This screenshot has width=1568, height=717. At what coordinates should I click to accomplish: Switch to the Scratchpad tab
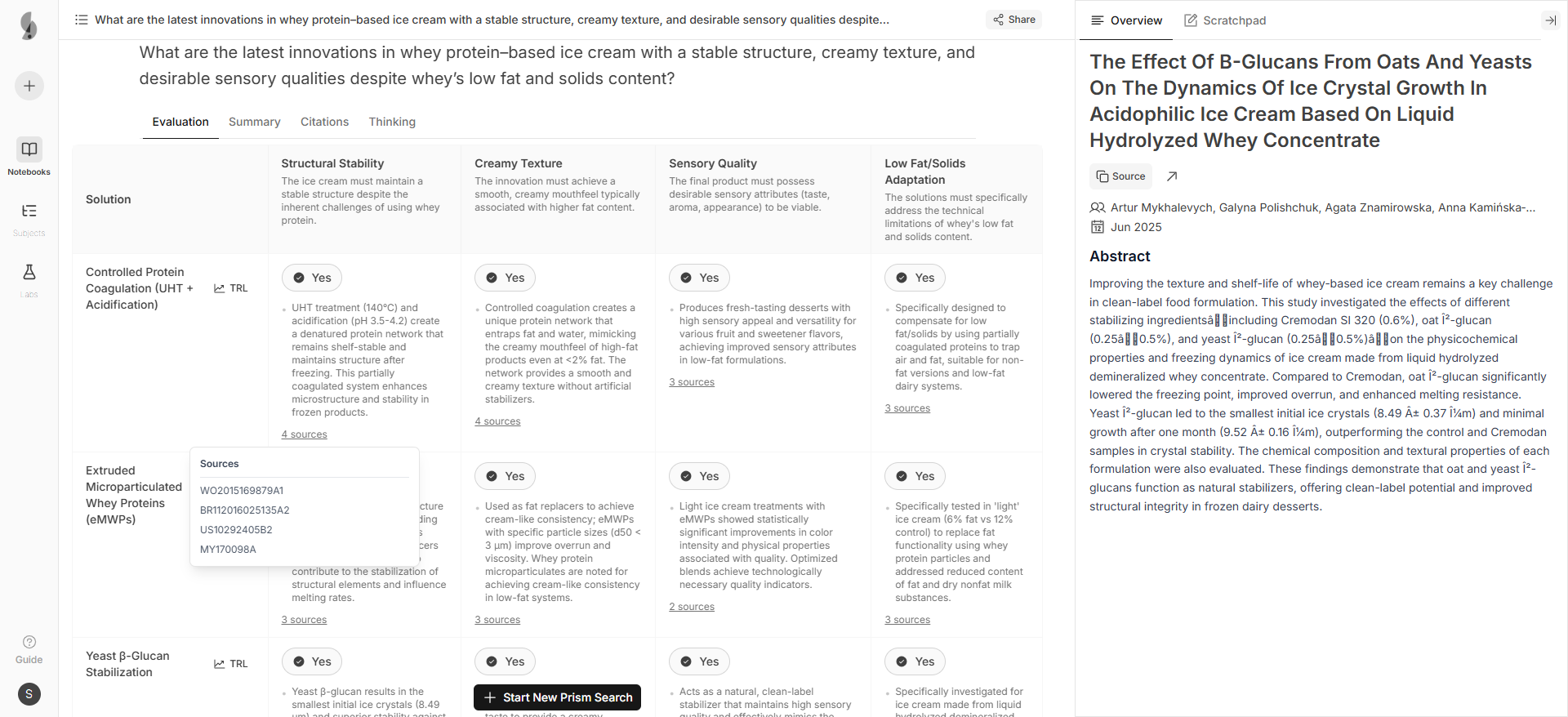[1225, 20]
